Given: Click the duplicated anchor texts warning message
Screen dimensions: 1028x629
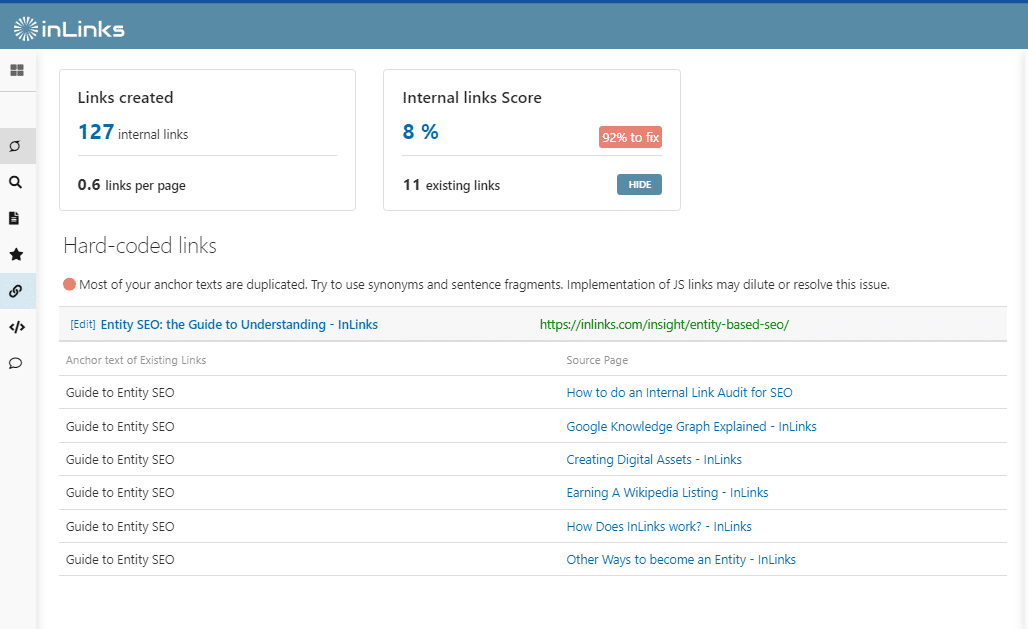Looking at the screenshot, I should click(484, 285).
